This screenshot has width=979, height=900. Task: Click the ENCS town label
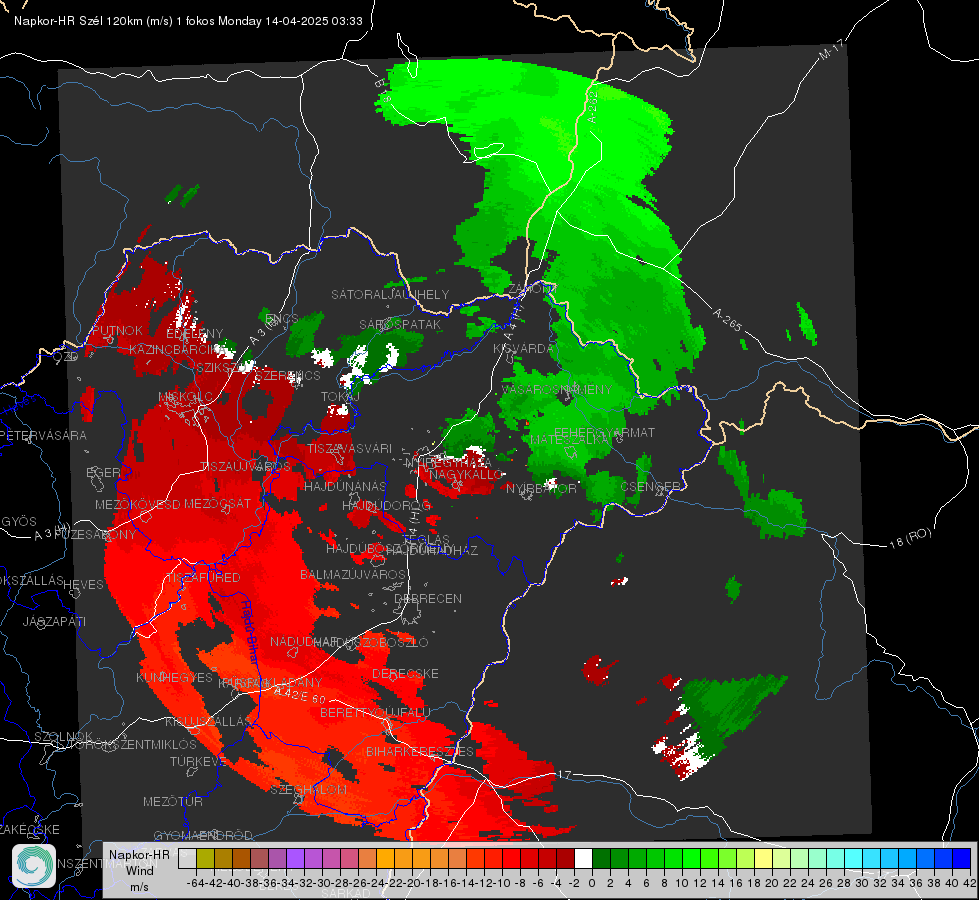(282, 319)
